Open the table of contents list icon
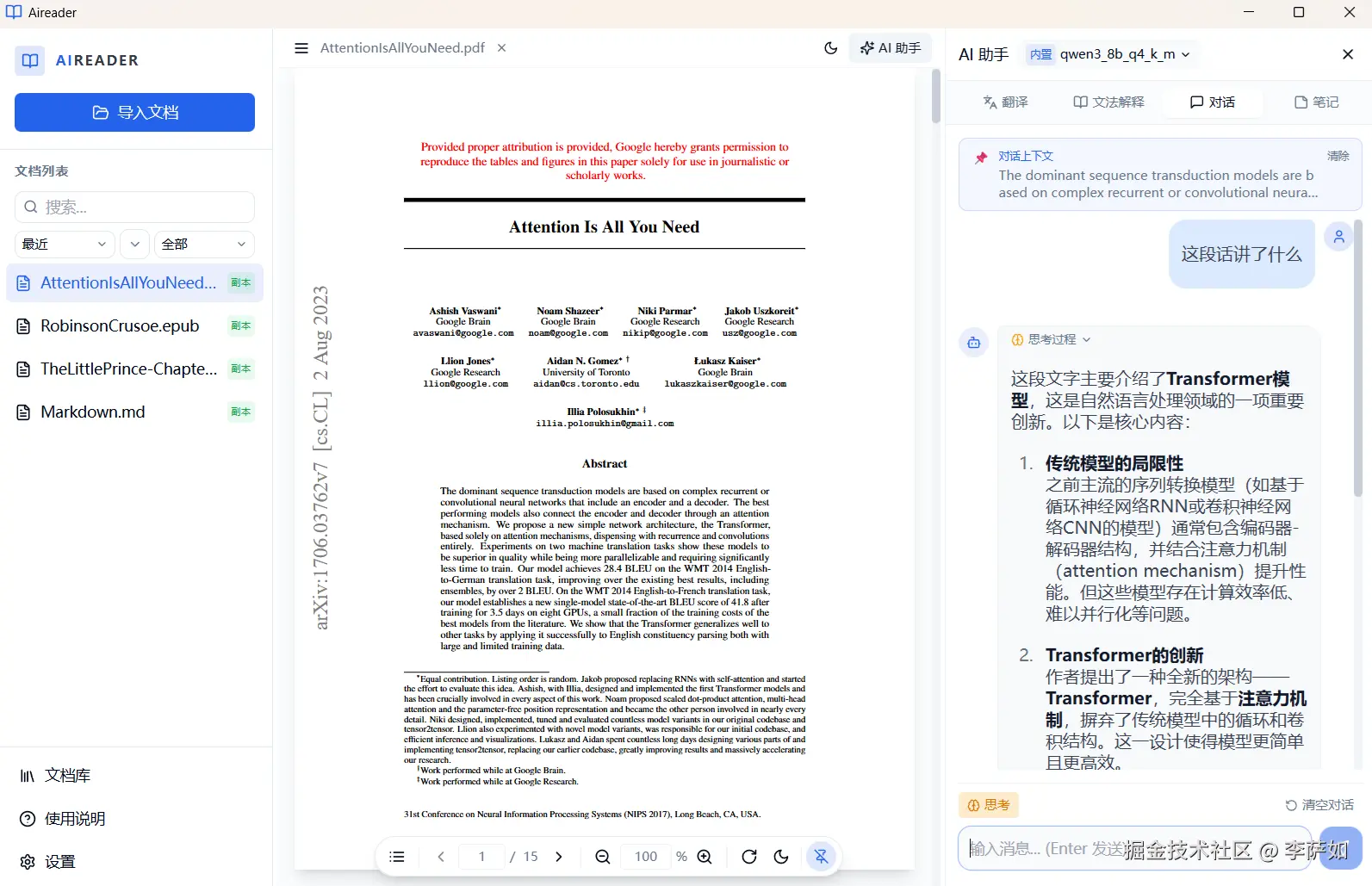Viewport: 1372px width, 886px height. point(397,857)
